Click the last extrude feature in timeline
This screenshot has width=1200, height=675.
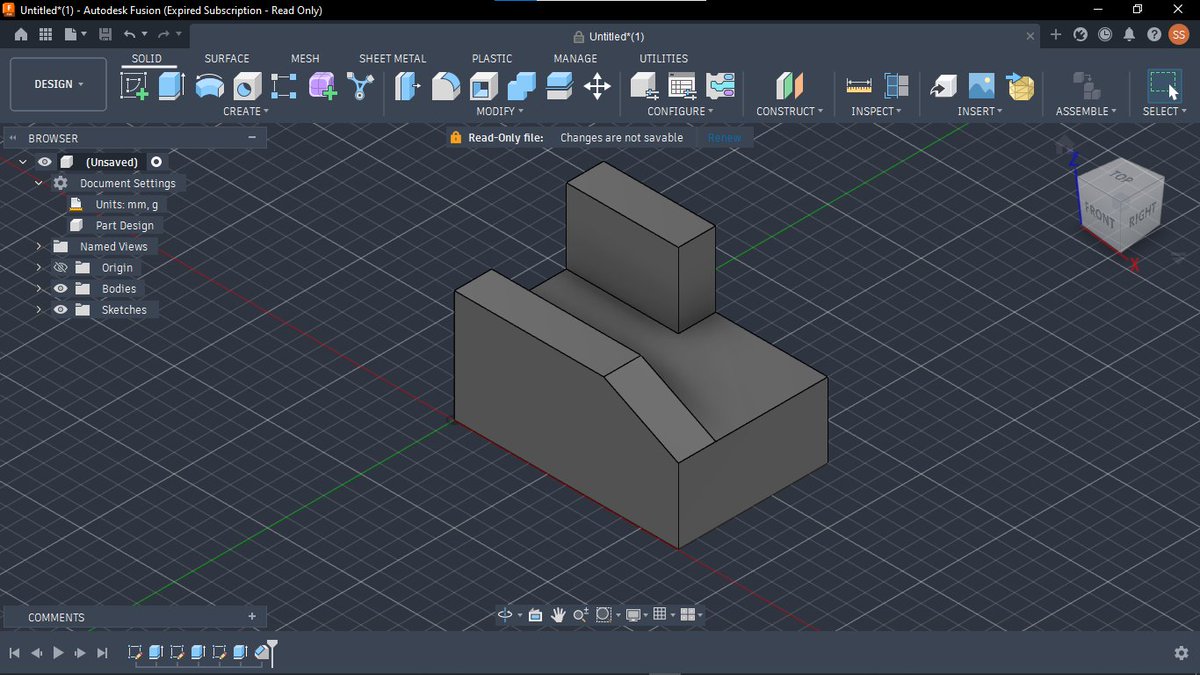pyautogui.click(x=240, y=653)
